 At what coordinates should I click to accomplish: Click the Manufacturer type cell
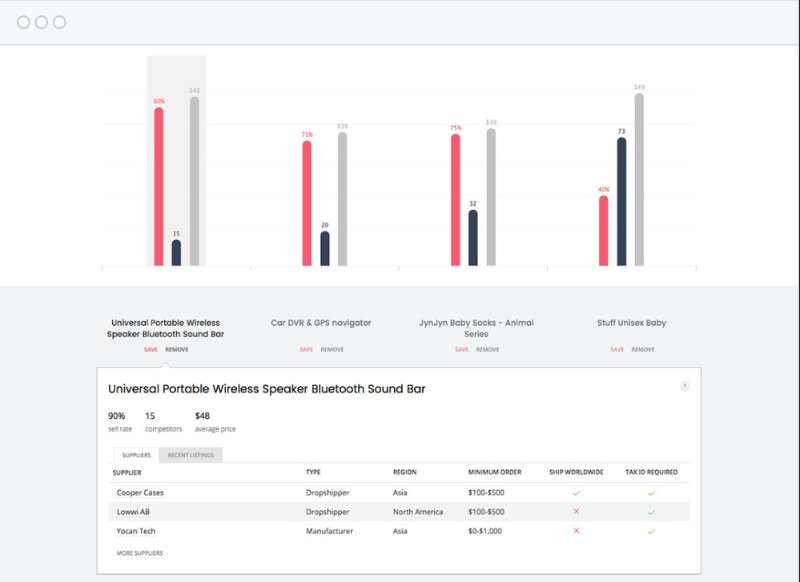(x=329, y=531)
